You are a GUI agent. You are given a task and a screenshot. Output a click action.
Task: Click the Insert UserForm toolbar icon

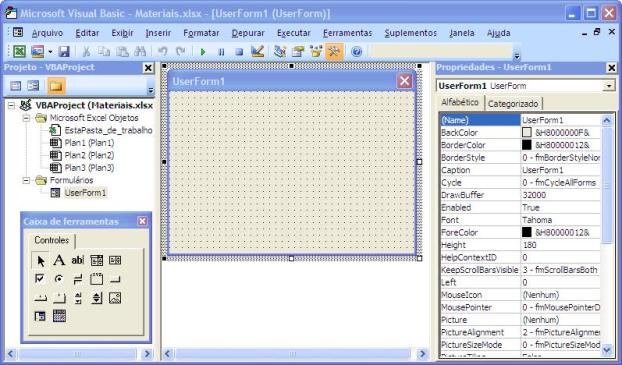[x=38, y=51]
